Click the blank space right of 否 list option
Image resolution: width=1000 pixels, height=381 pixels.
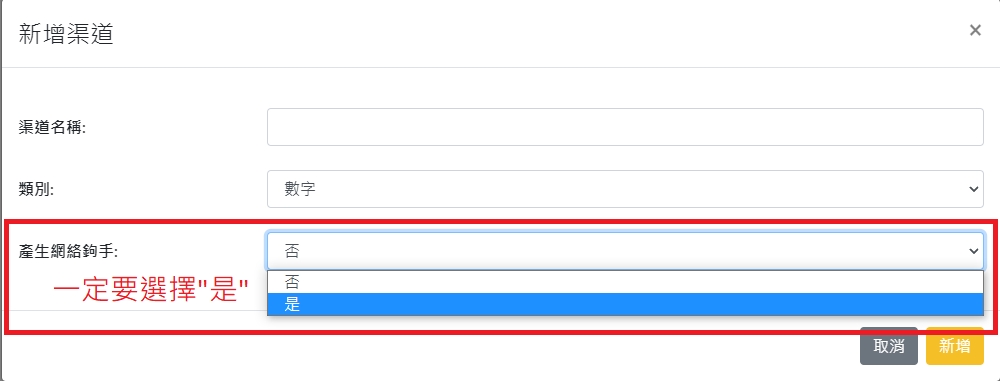pyautogui.click(x=638, y=282)
